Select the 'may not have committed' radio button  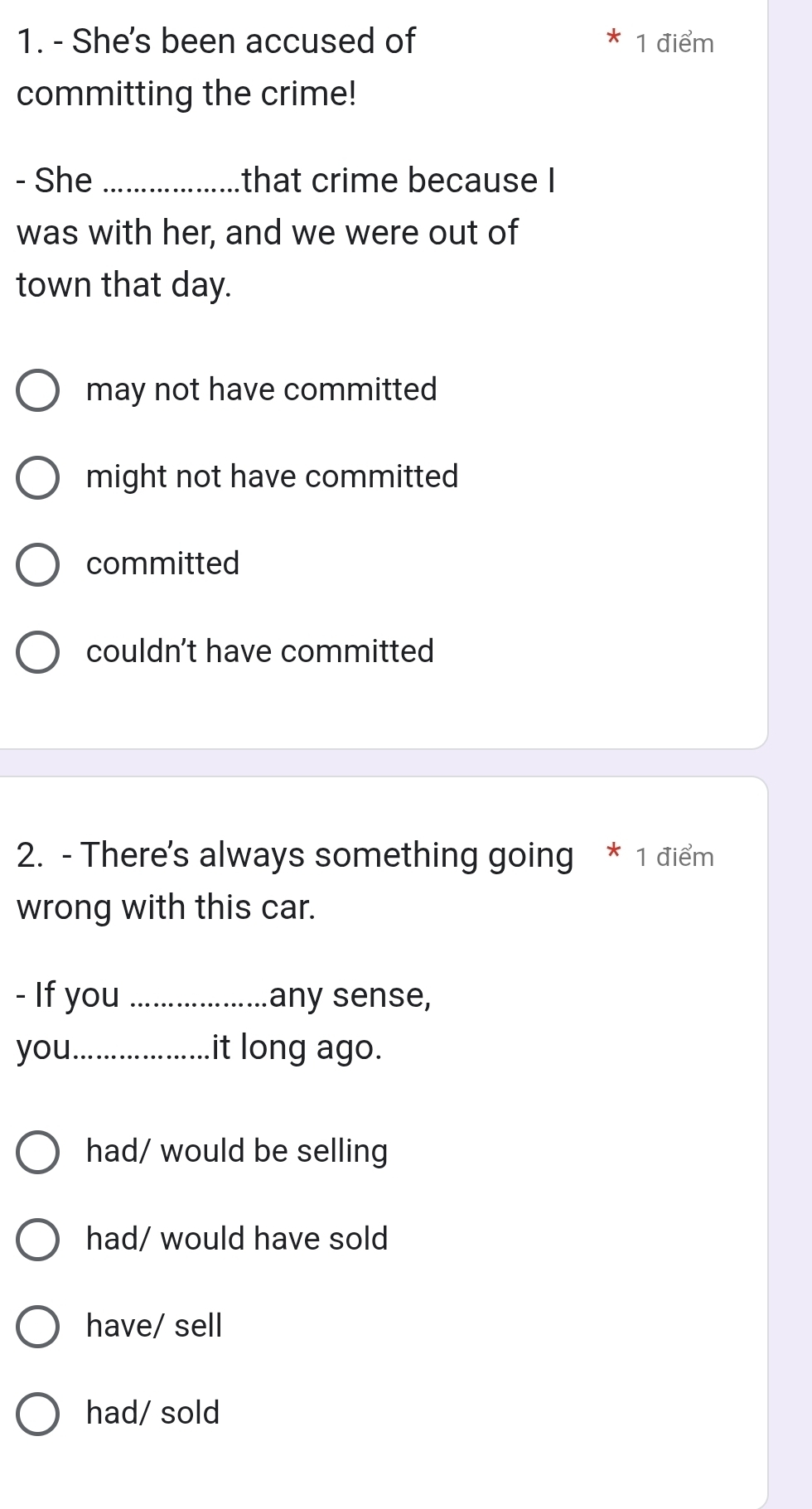(x=38, y=390)
